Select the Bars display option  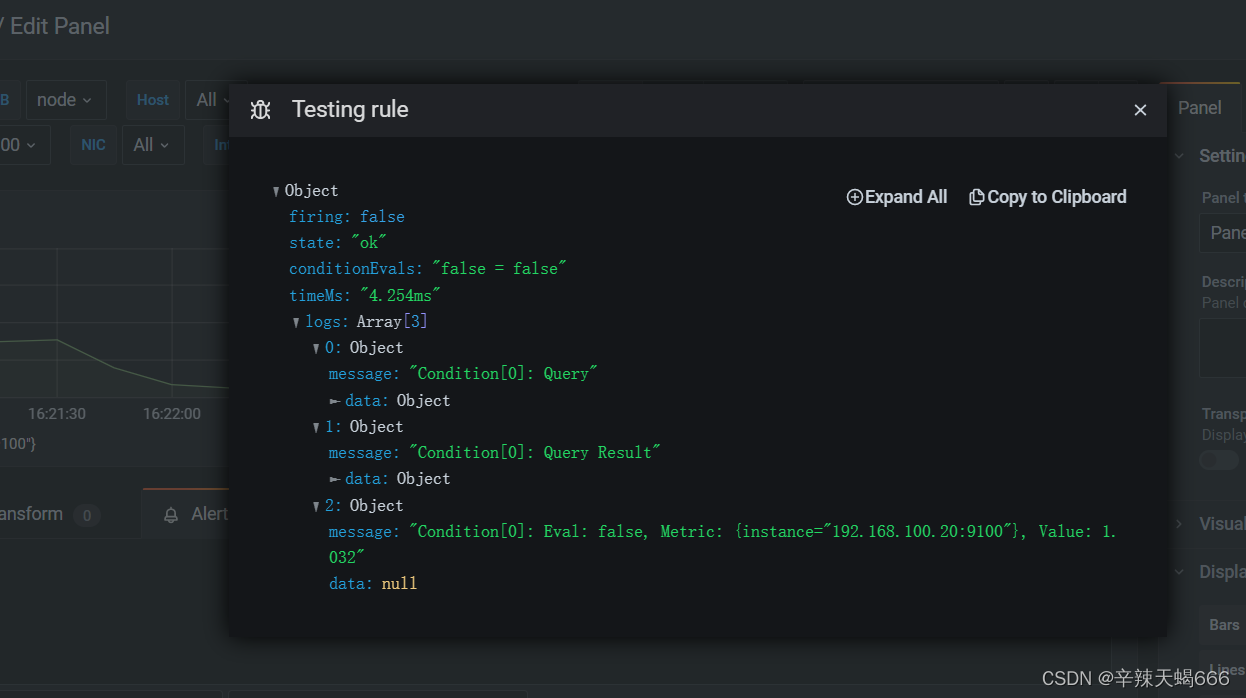pos(1224,625)
